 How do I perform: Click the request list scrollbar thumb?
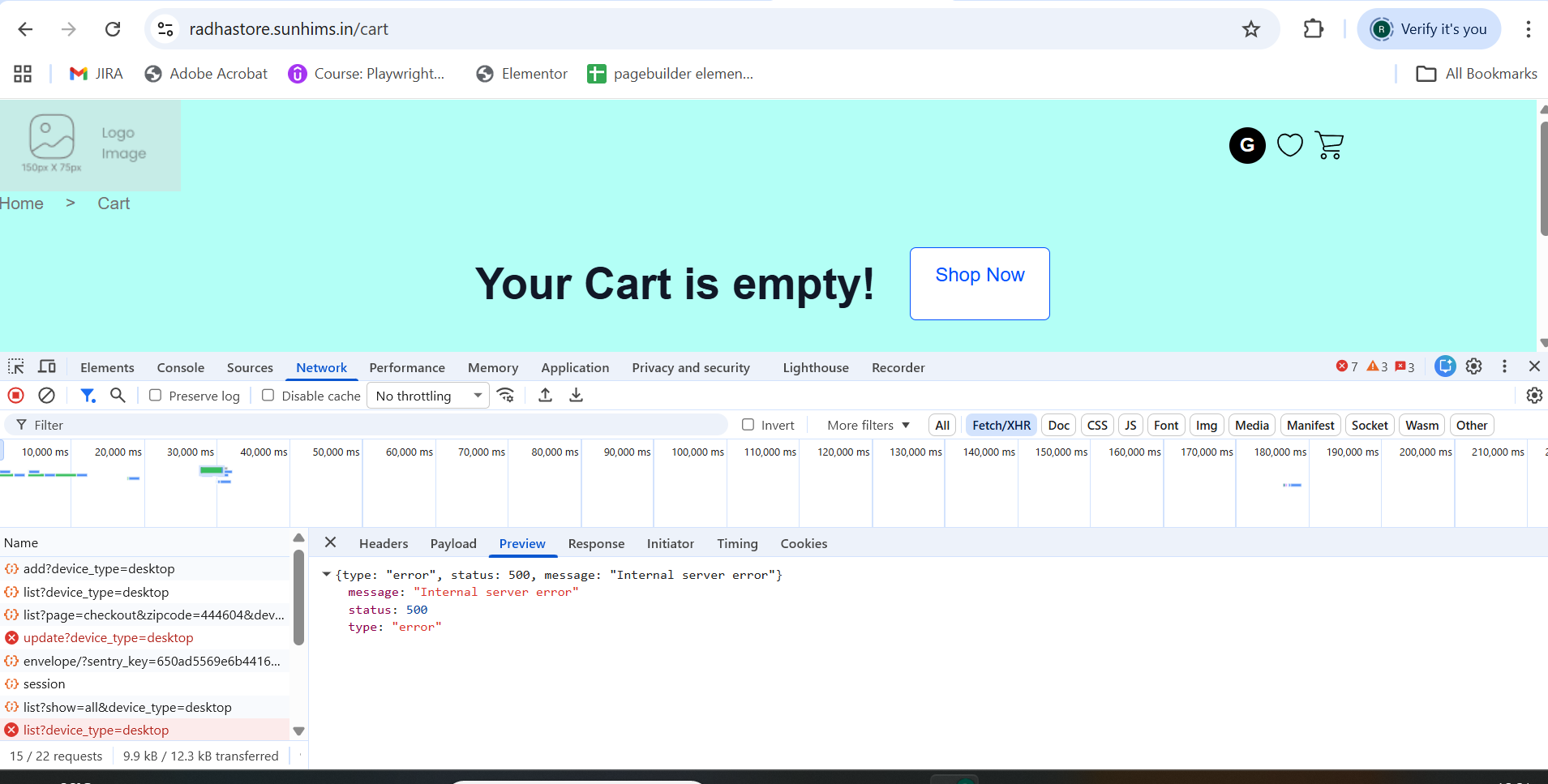point(298,598)
